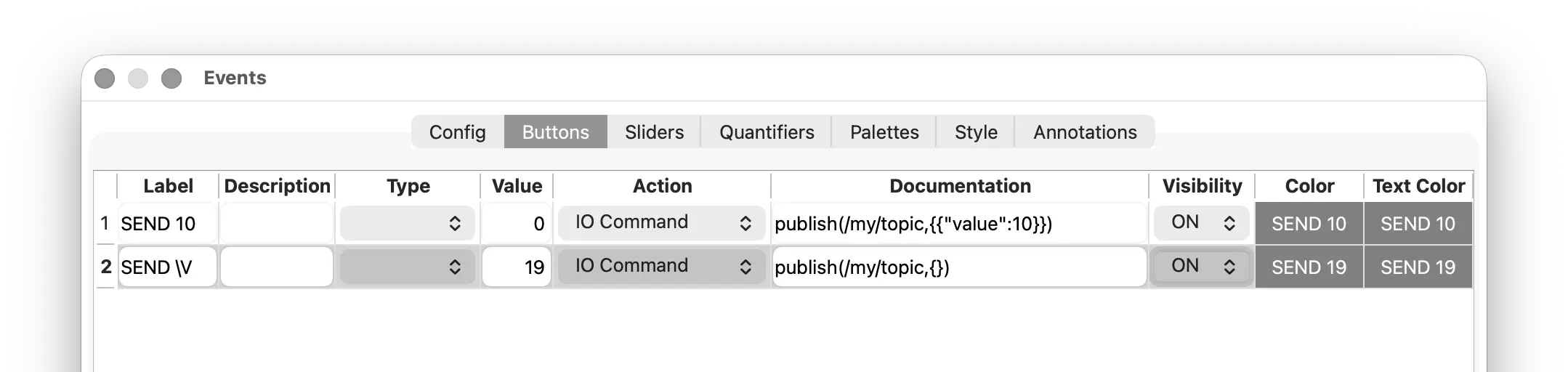Pick button color for SEND 10 row
1568x372 pixels.
click(x=1309, y=224)
